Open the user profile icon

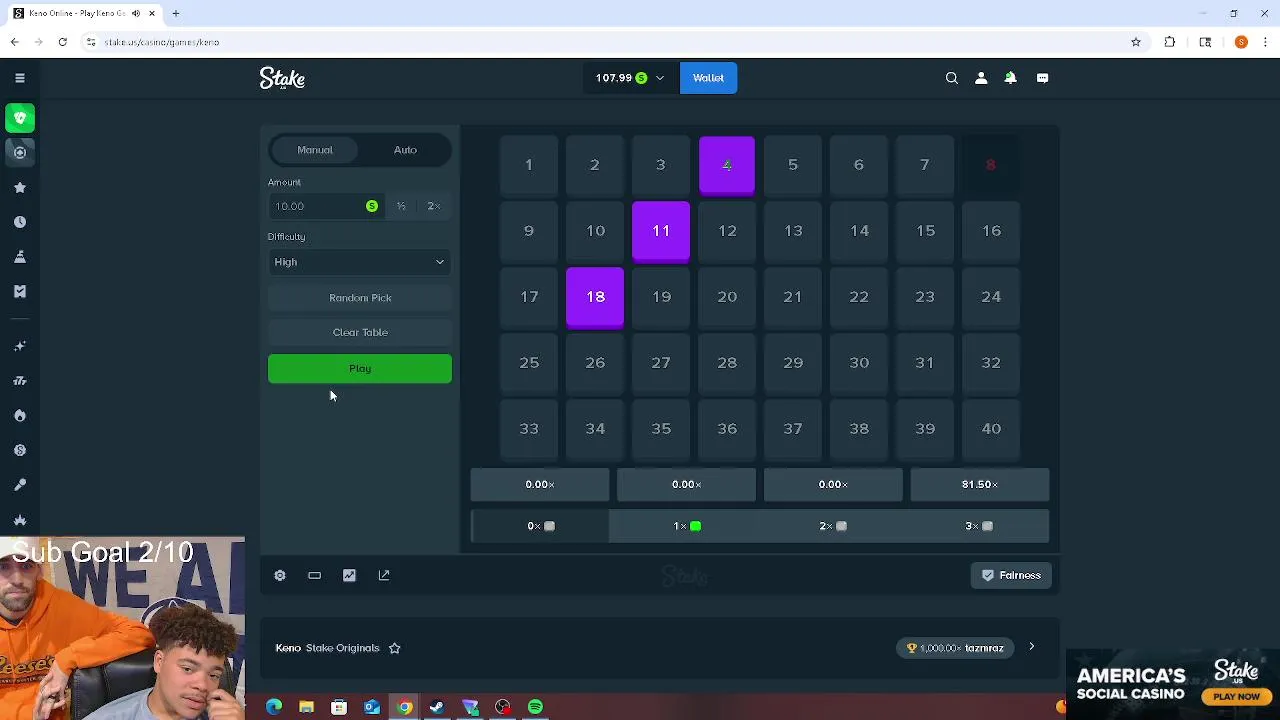pos(981,78)
